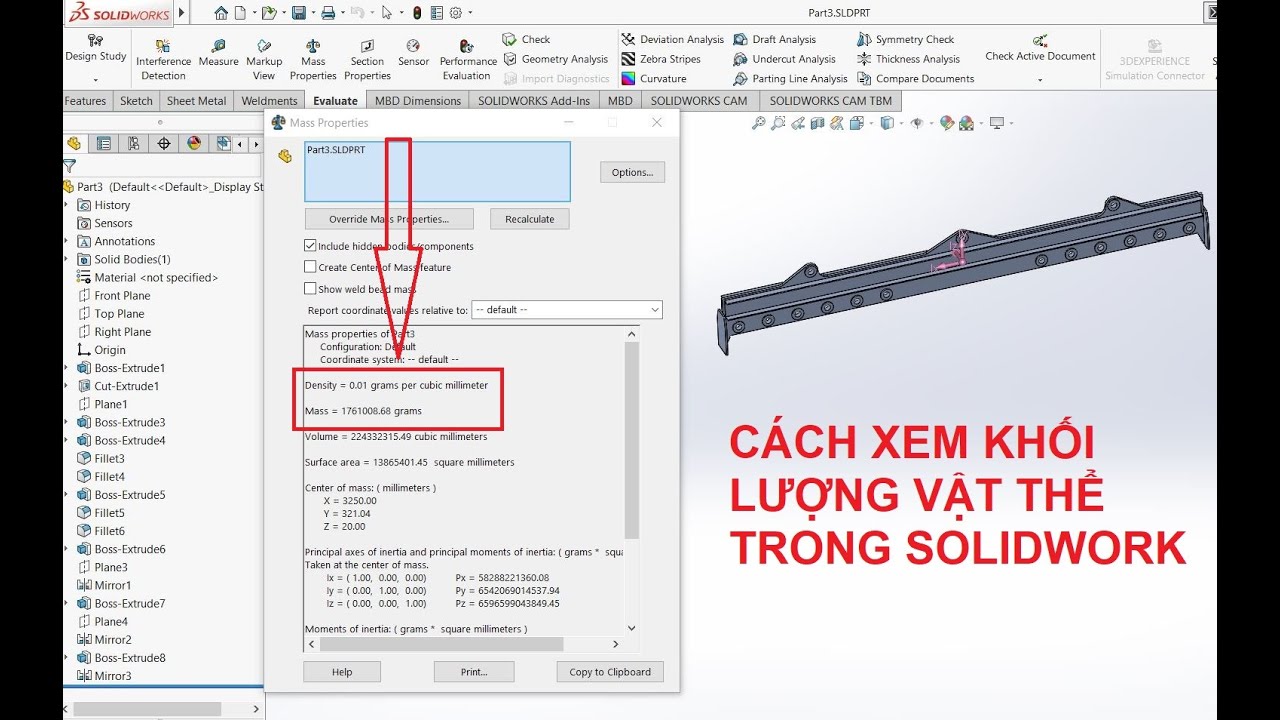The image size is (1280, 720).
Task: Switch to the Sheet Metal tab
Action: (197, 101)
